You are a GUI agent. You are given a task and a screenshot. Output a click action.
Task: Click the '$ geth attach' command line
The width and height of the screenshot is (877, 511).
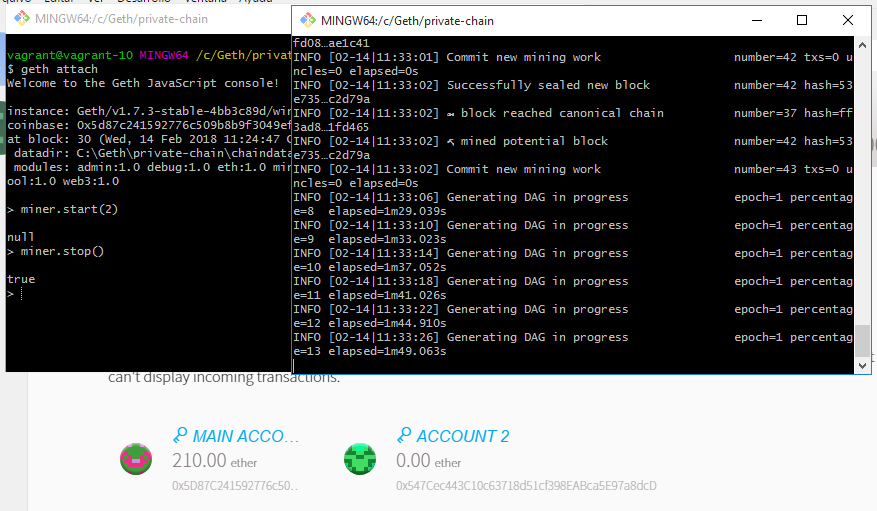click(53, 69)
